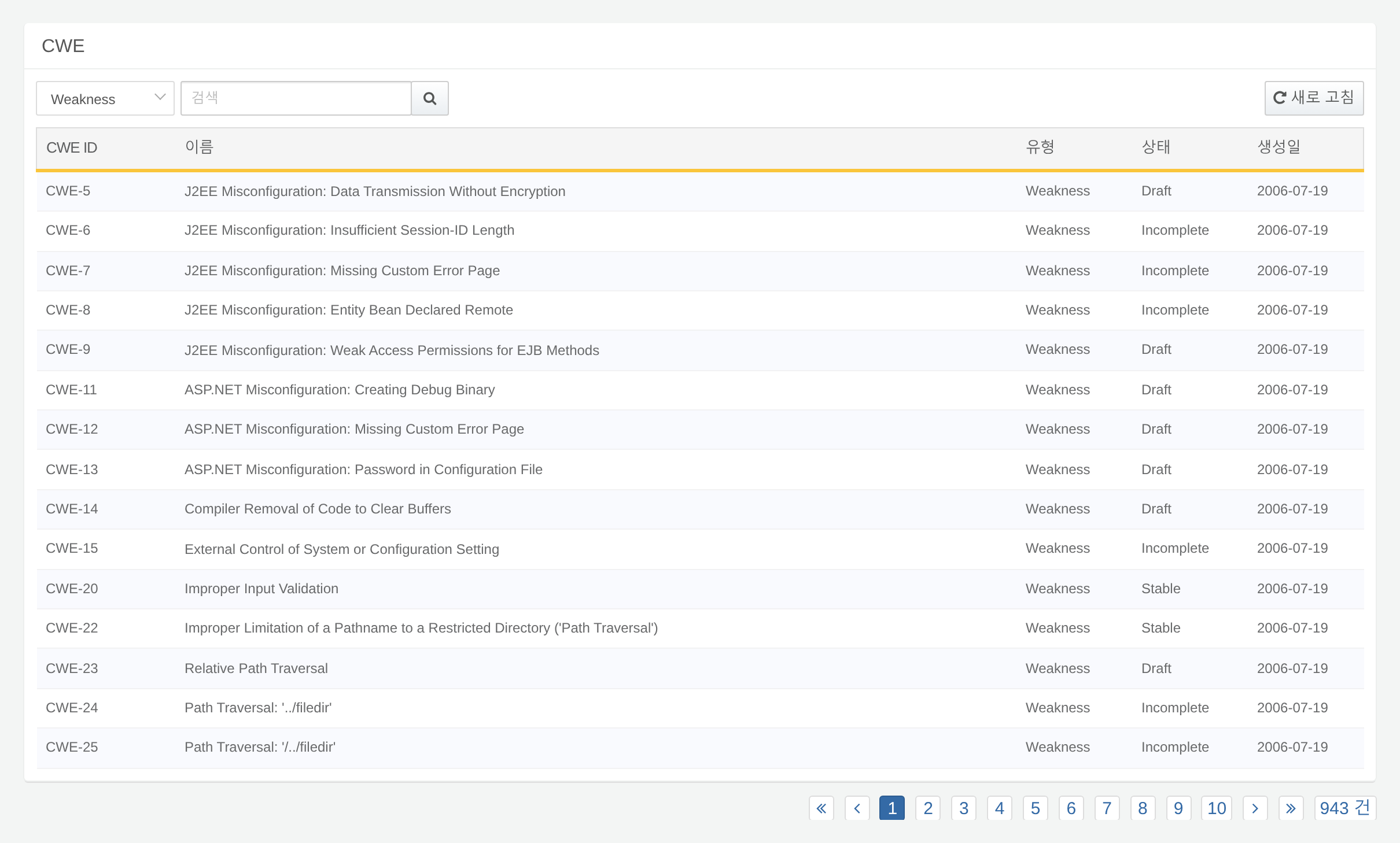The height and width of the screenshot is (843, 1400).
Task: Open 'Relative Path Traversal' entry
Action: 256,669
